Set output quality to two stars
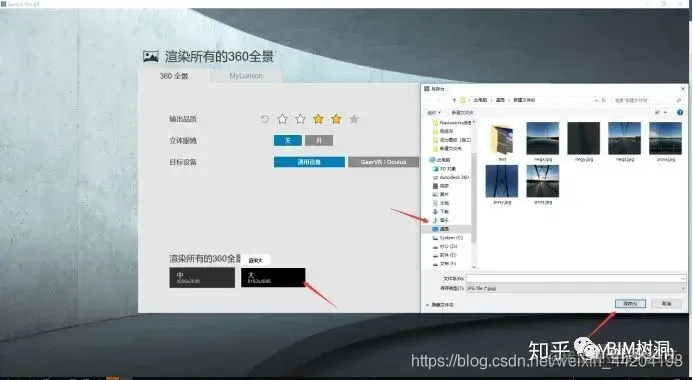 301,119
